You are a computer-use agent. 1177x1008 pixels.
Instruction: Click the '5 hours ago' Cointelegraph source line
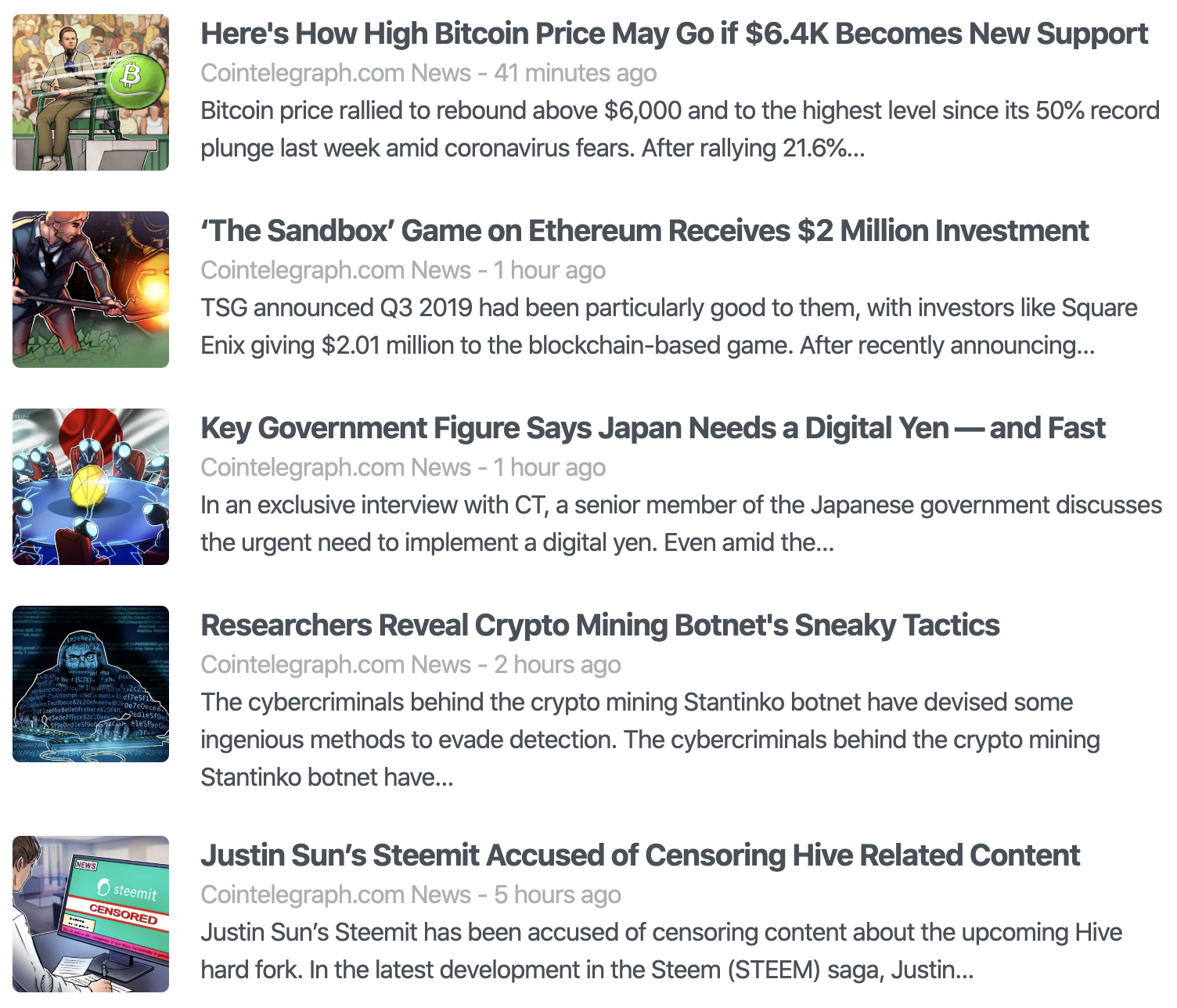[x=411, y=895]
